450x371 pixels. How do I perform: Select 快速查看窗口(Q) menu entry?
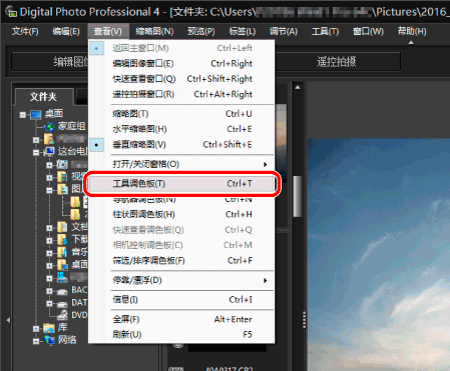click(182, 79)
